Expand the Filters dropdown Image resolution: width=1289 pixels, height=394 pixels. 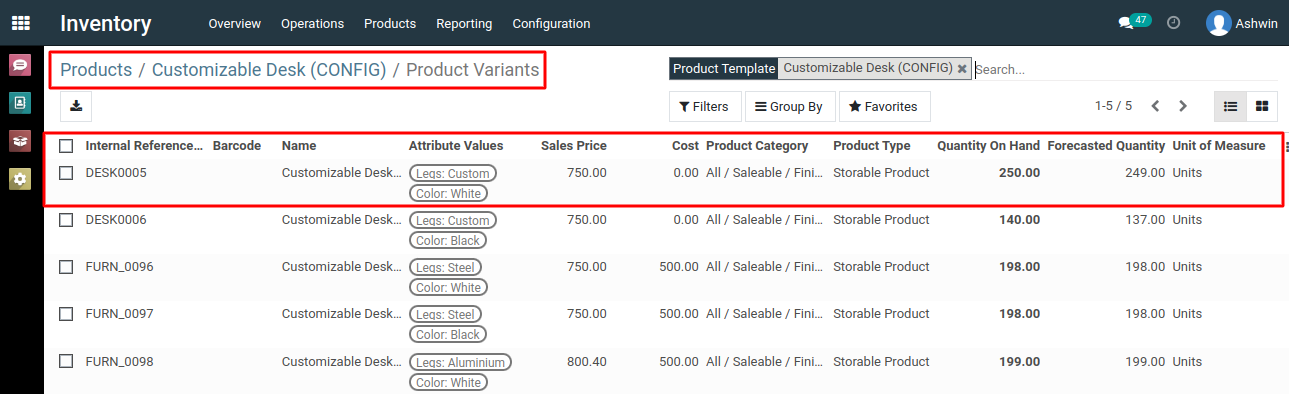point(704,106)
